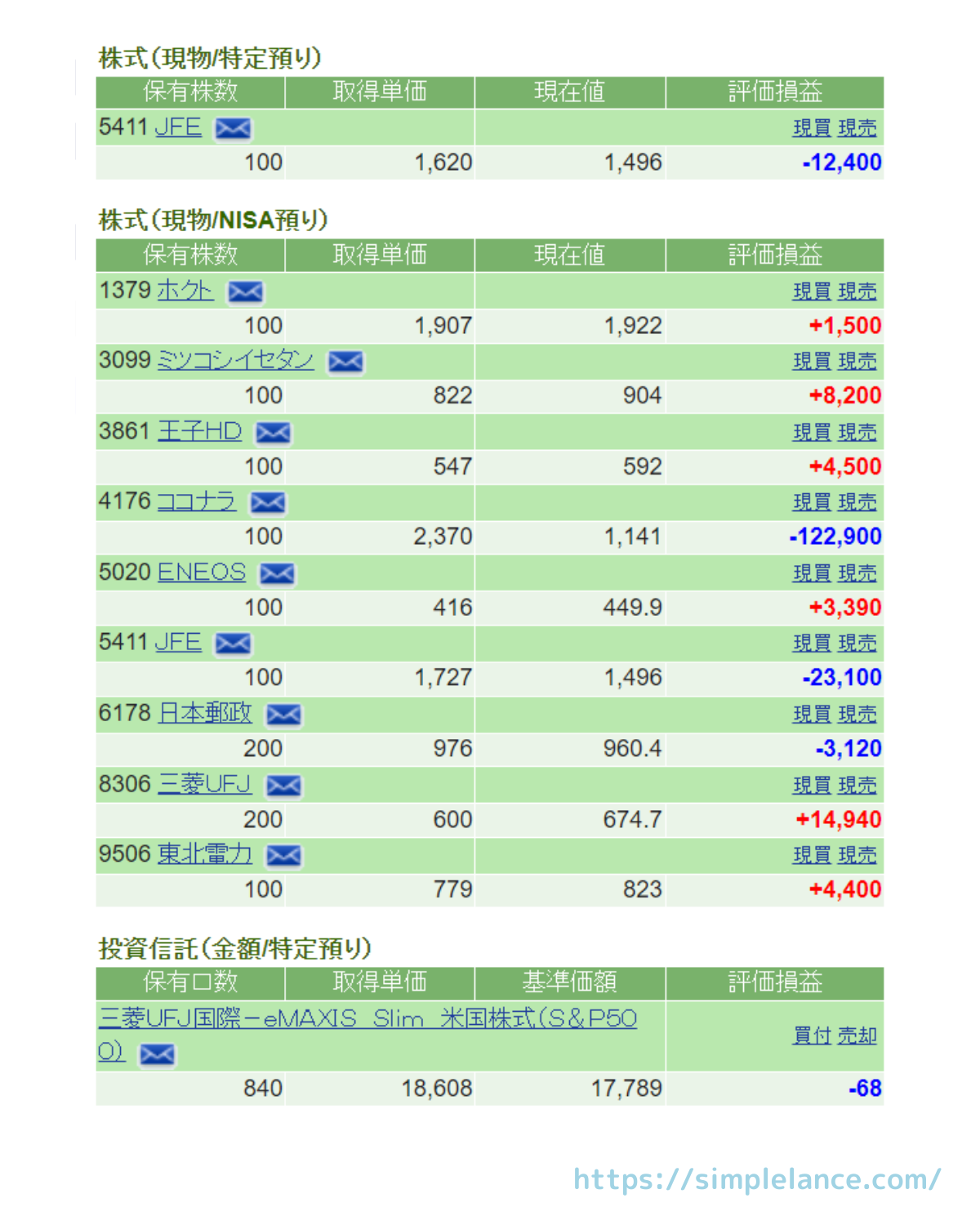This screenshot has height=1225, width=980.
Task: Click 買付 for the eMAXIS Slim fund
Action: [812, 1036]
